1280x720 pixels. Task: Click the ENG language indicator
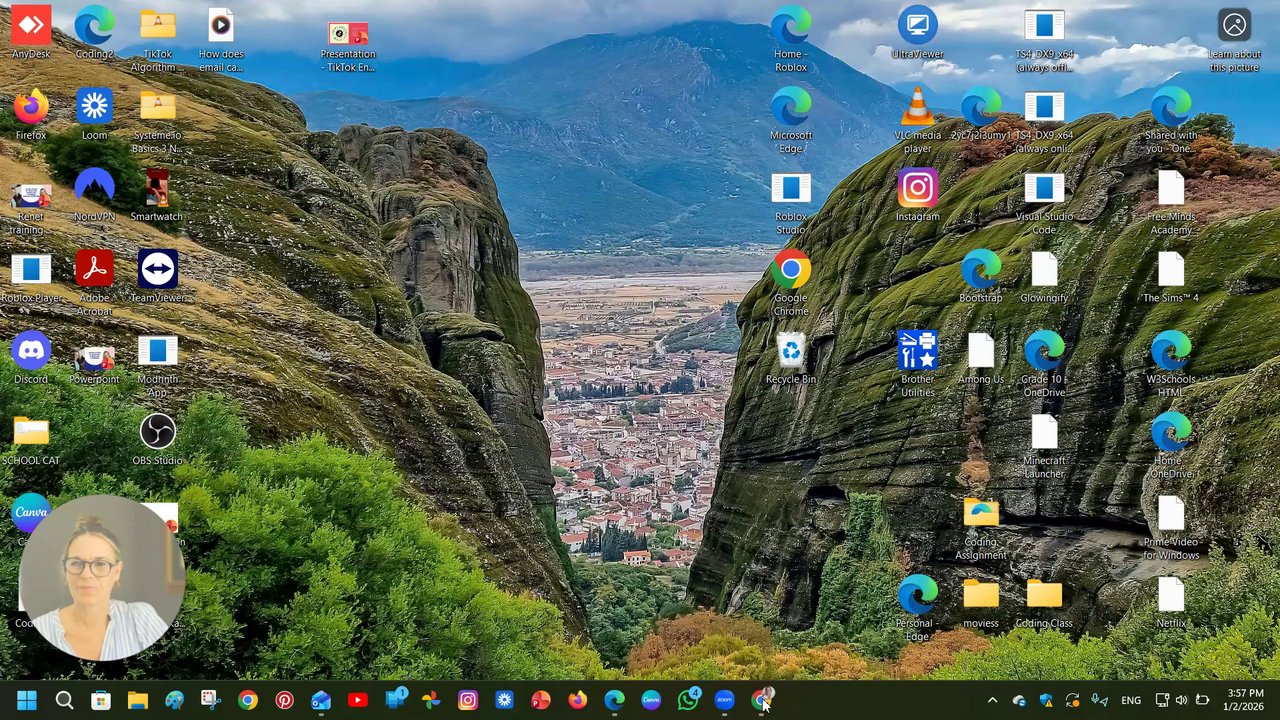pos(1131,700)
